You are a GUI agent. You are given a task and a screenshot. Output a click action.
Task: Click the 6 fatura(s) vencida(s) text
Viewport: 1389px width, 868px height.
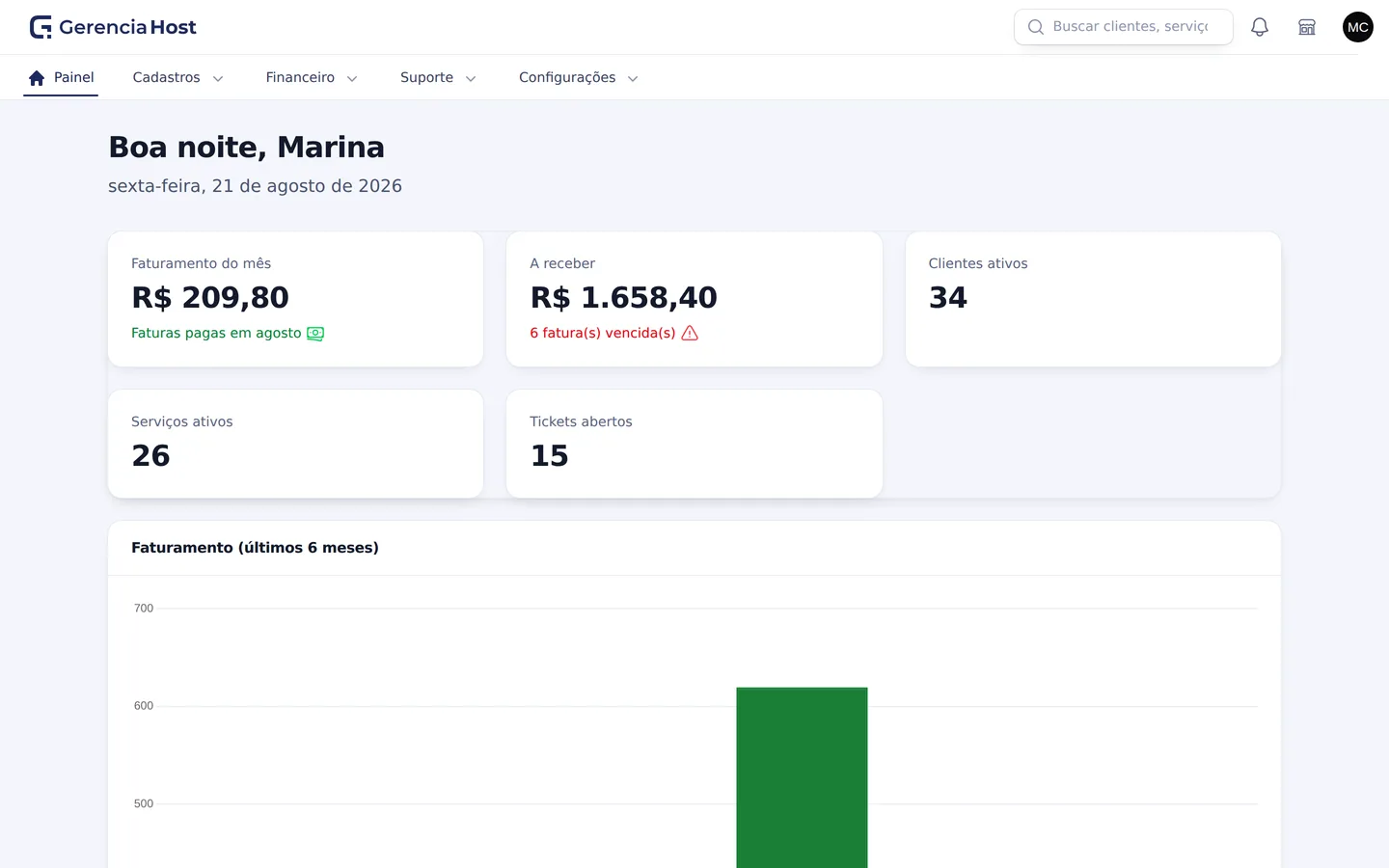click(x=603, y=333)
